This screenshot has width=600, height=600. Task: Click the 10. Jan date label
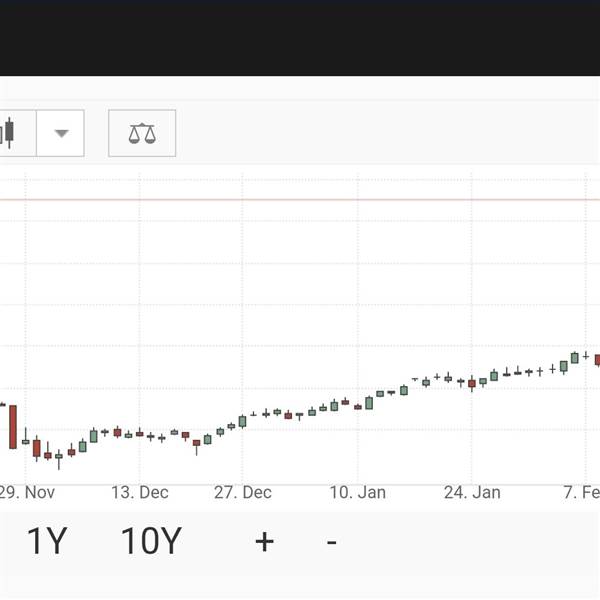point(357,492)
